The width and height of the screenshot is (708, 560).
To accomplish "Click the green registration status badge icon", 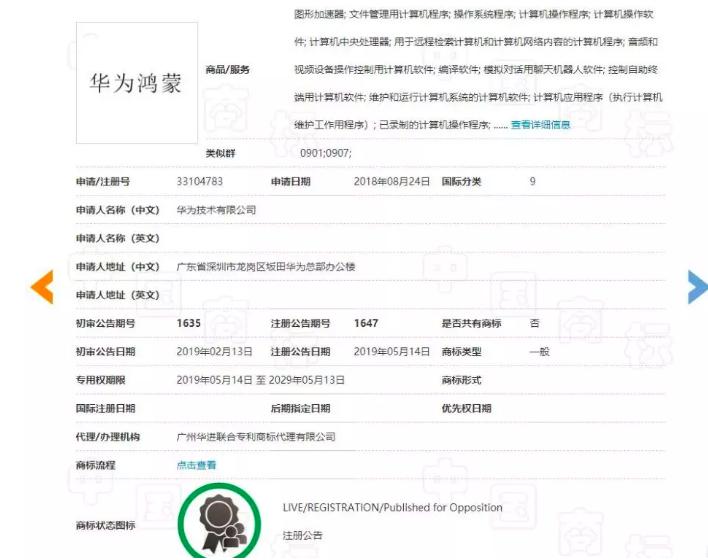I will coord(220,522).
